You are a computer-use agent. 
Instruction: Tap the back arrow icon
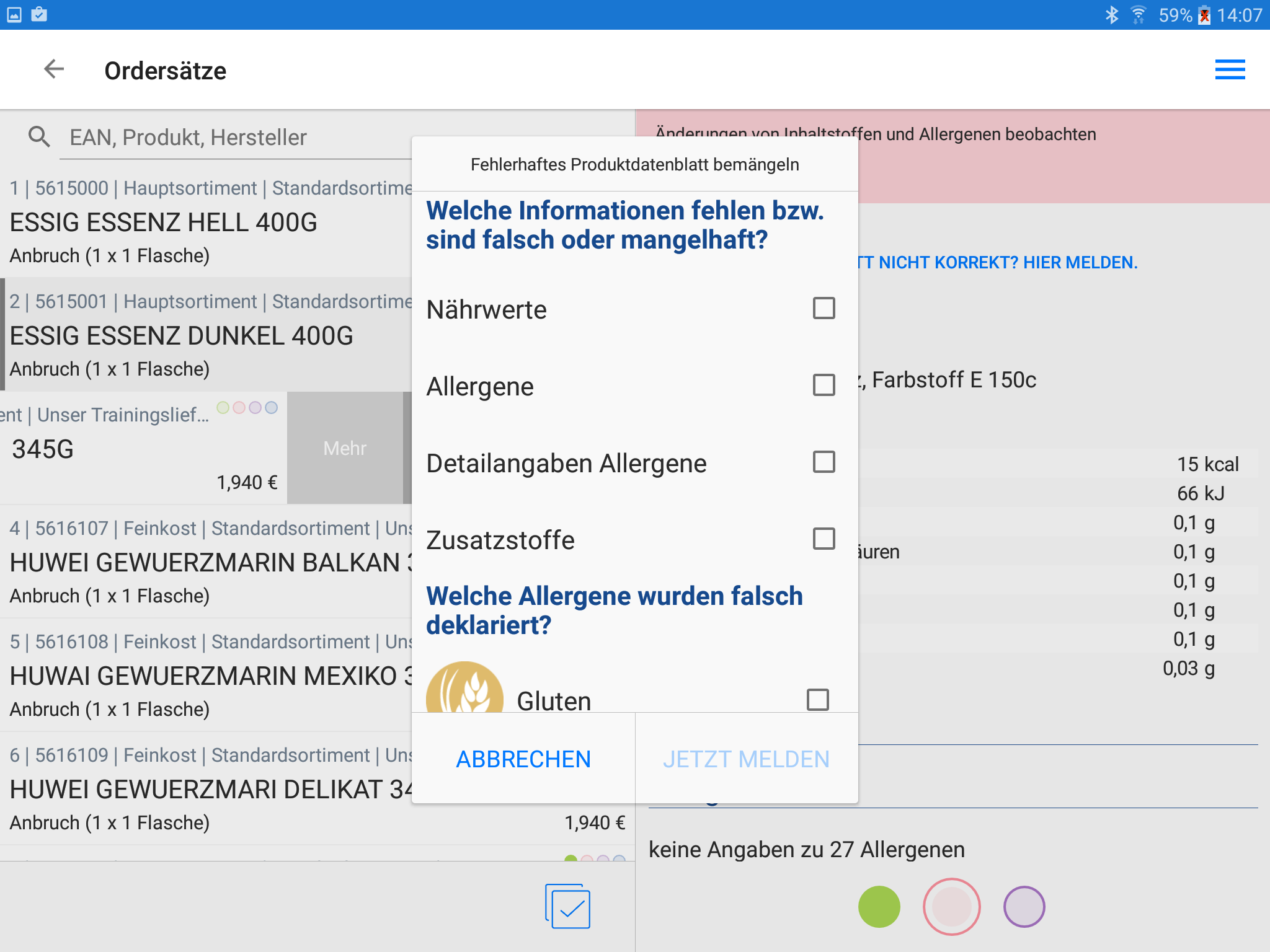point(55,69)
